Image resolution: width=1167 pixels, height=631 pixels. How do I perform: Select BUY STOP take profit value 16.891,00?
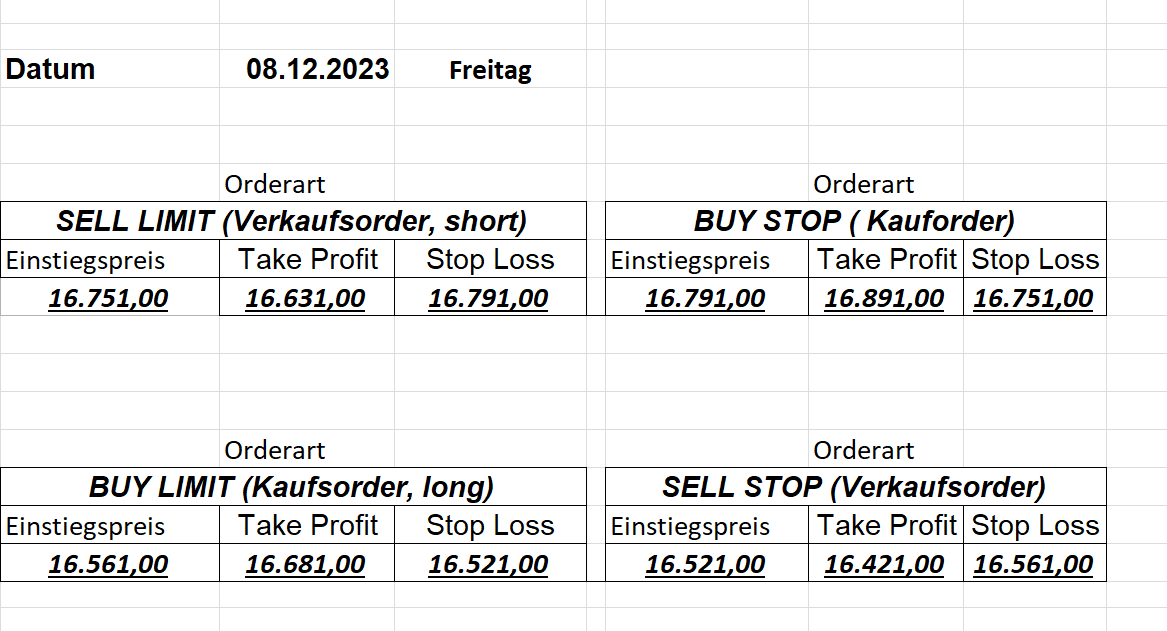[x=884, y=298]
